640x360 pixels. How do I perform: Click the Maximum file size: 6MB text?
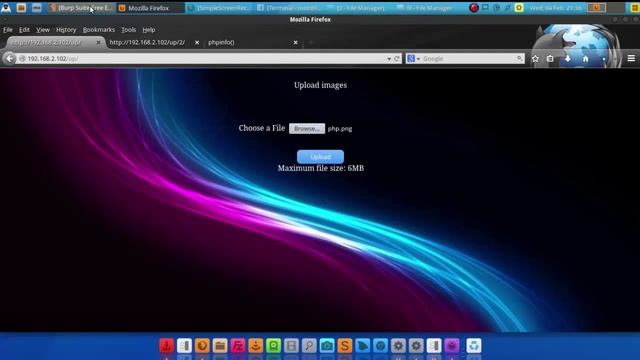[321, 168]
